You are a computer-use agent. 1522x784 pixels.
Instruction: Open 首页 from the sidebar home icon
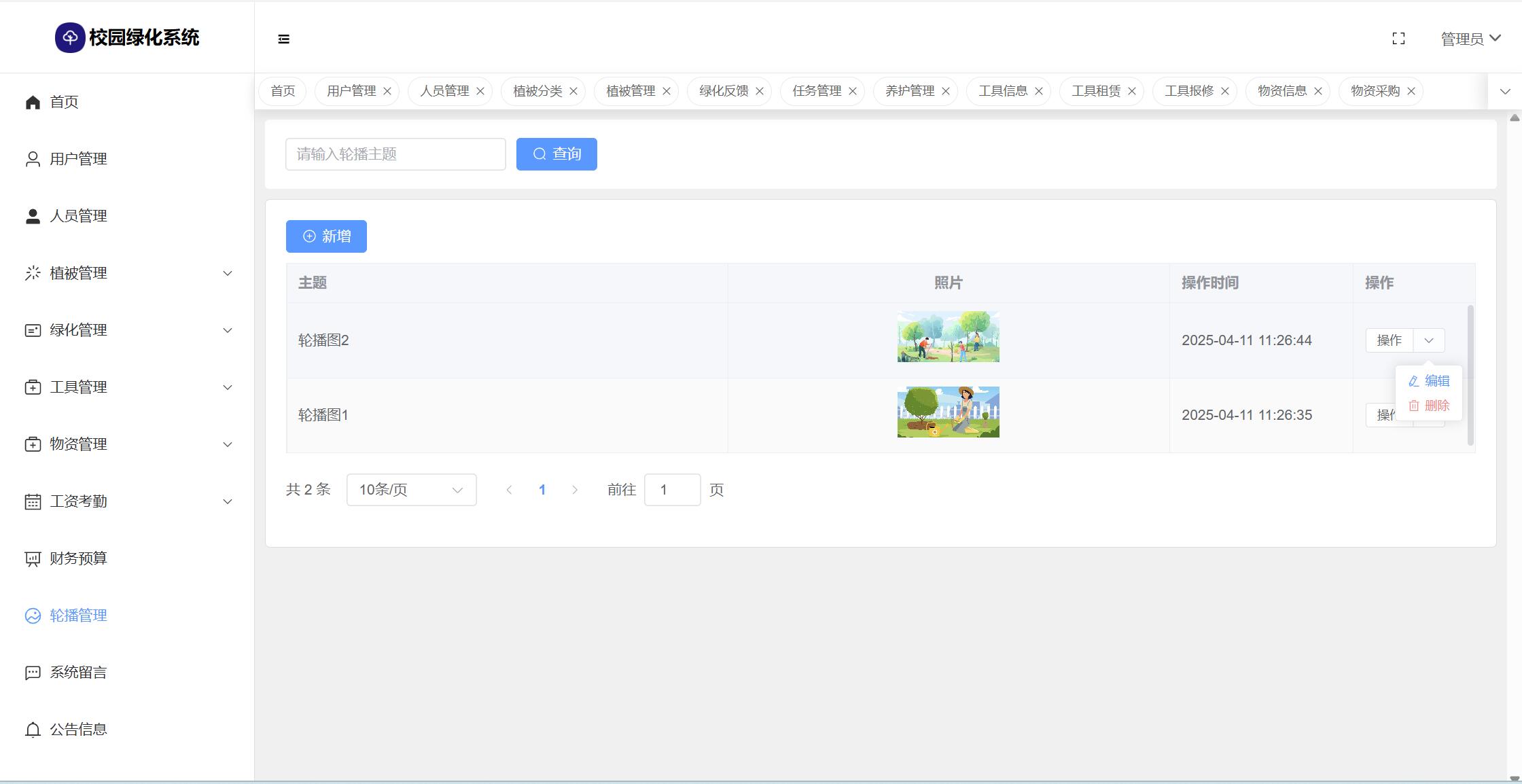33,102
